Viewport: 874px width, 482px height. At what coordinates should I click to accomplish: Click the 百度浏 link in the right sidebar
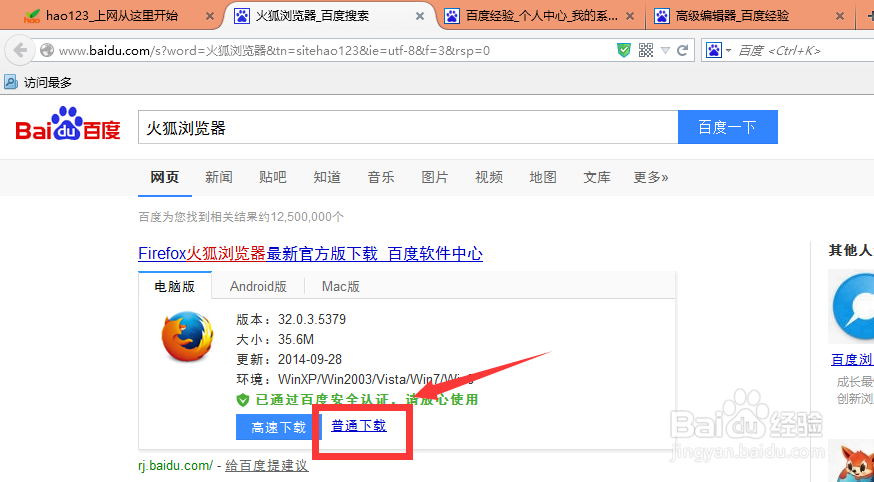coord(852,359)
